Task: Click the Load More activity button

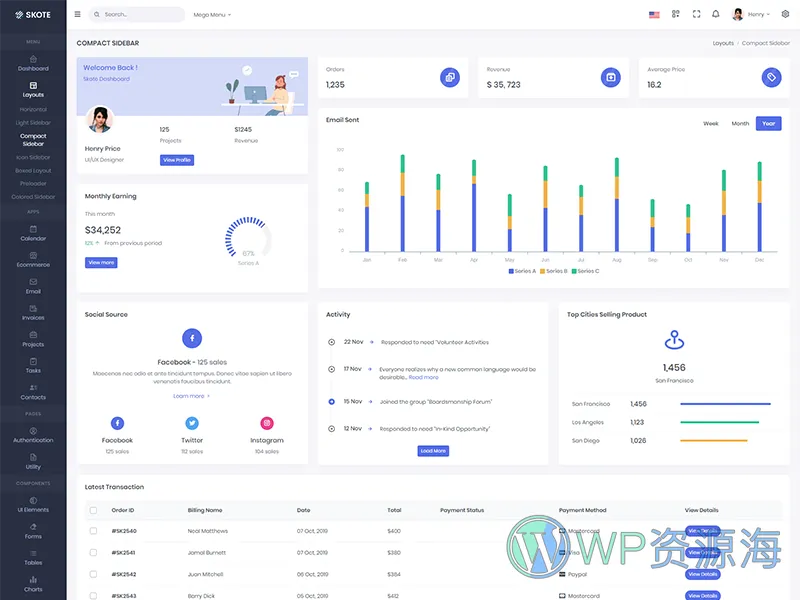Action: click(x=433, y=451)
